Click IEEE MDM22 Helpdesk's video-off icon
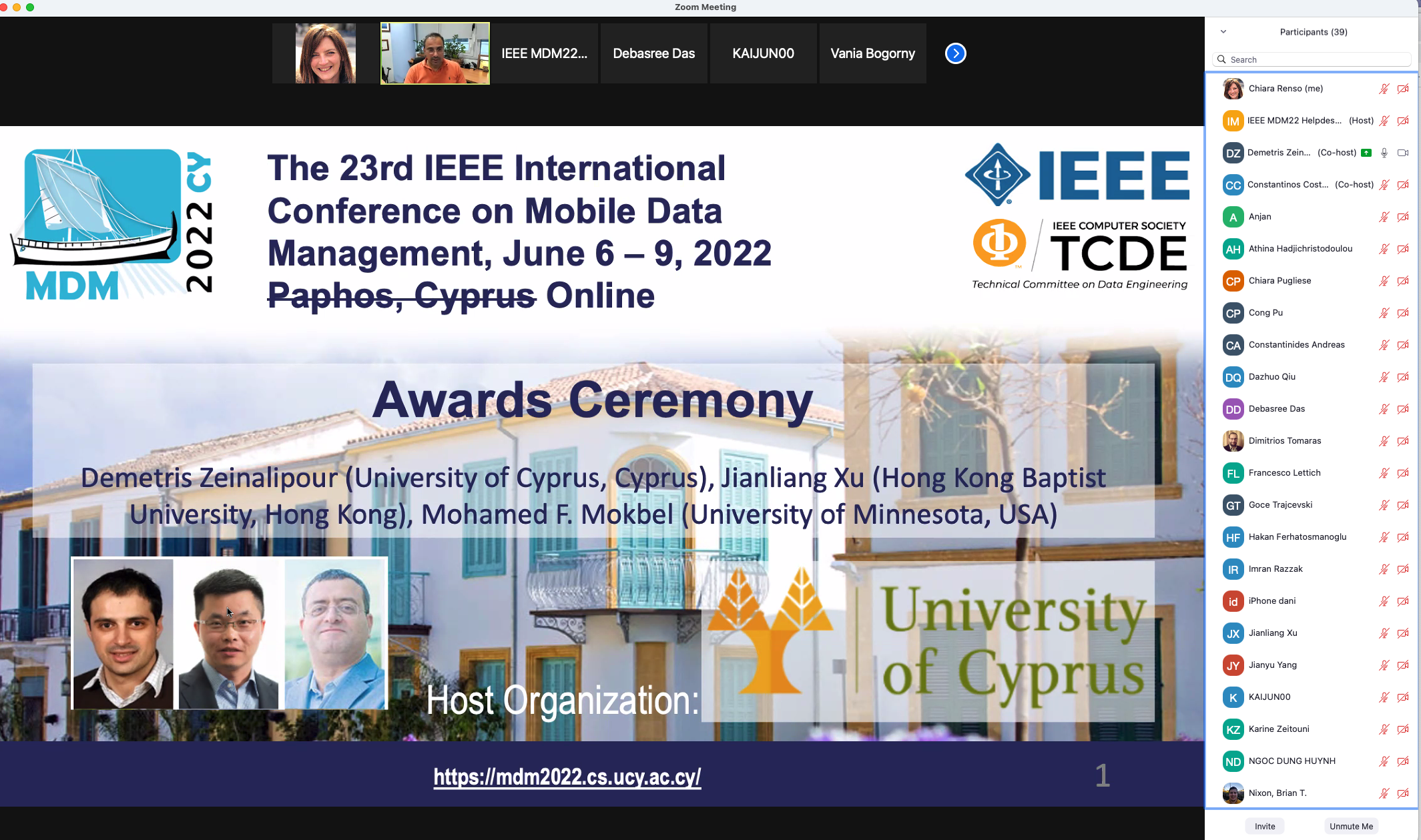Screen dimensions: 1421x840 [x=1403, y=121]
